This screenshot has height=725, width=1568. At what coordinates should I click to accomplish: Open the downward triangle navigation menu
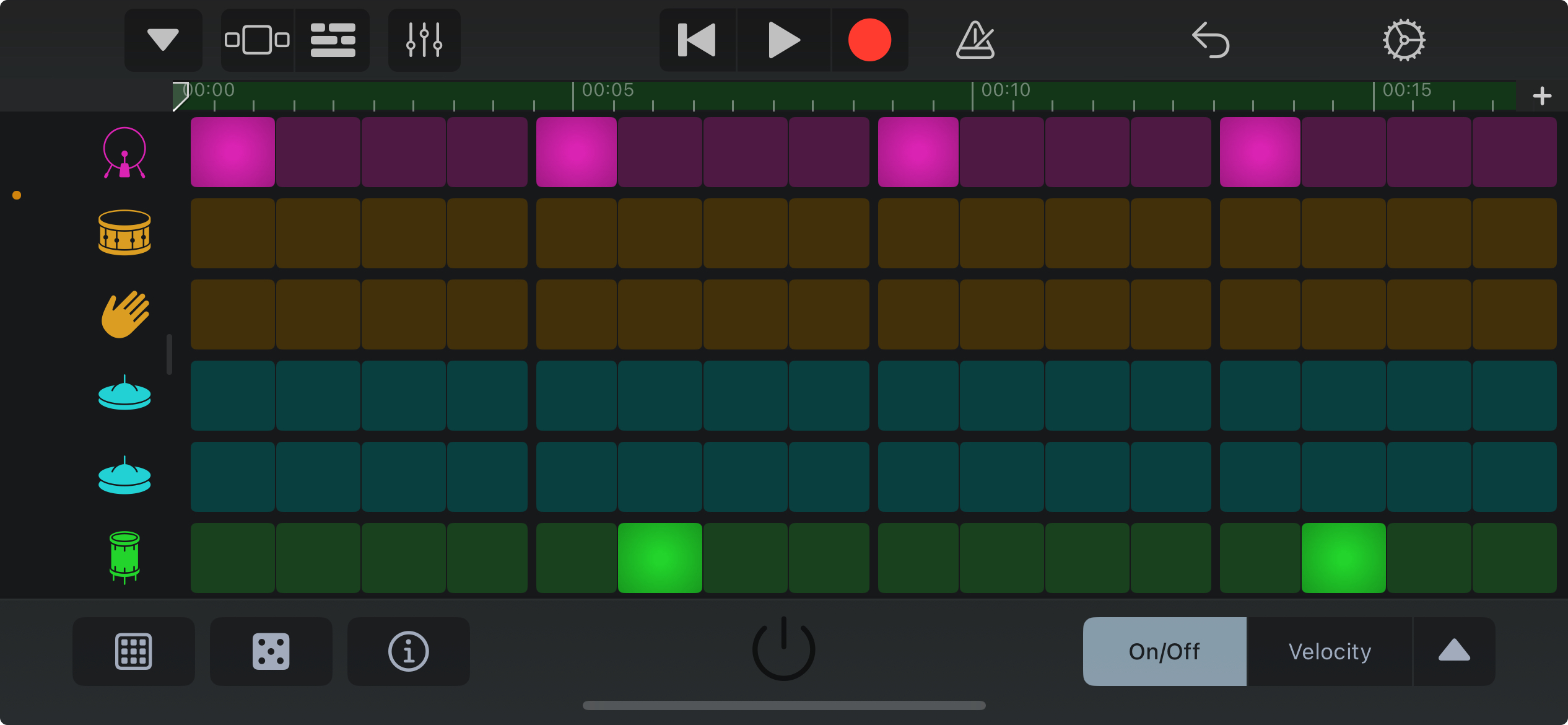163,40
